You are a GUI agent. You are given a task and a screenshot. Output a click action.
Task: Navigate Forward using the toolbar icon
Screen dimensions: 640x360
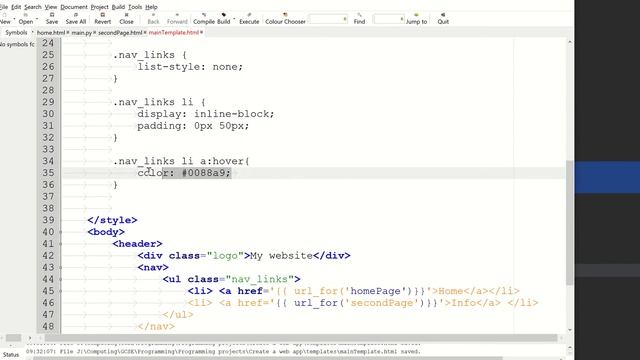coord(177,18)
